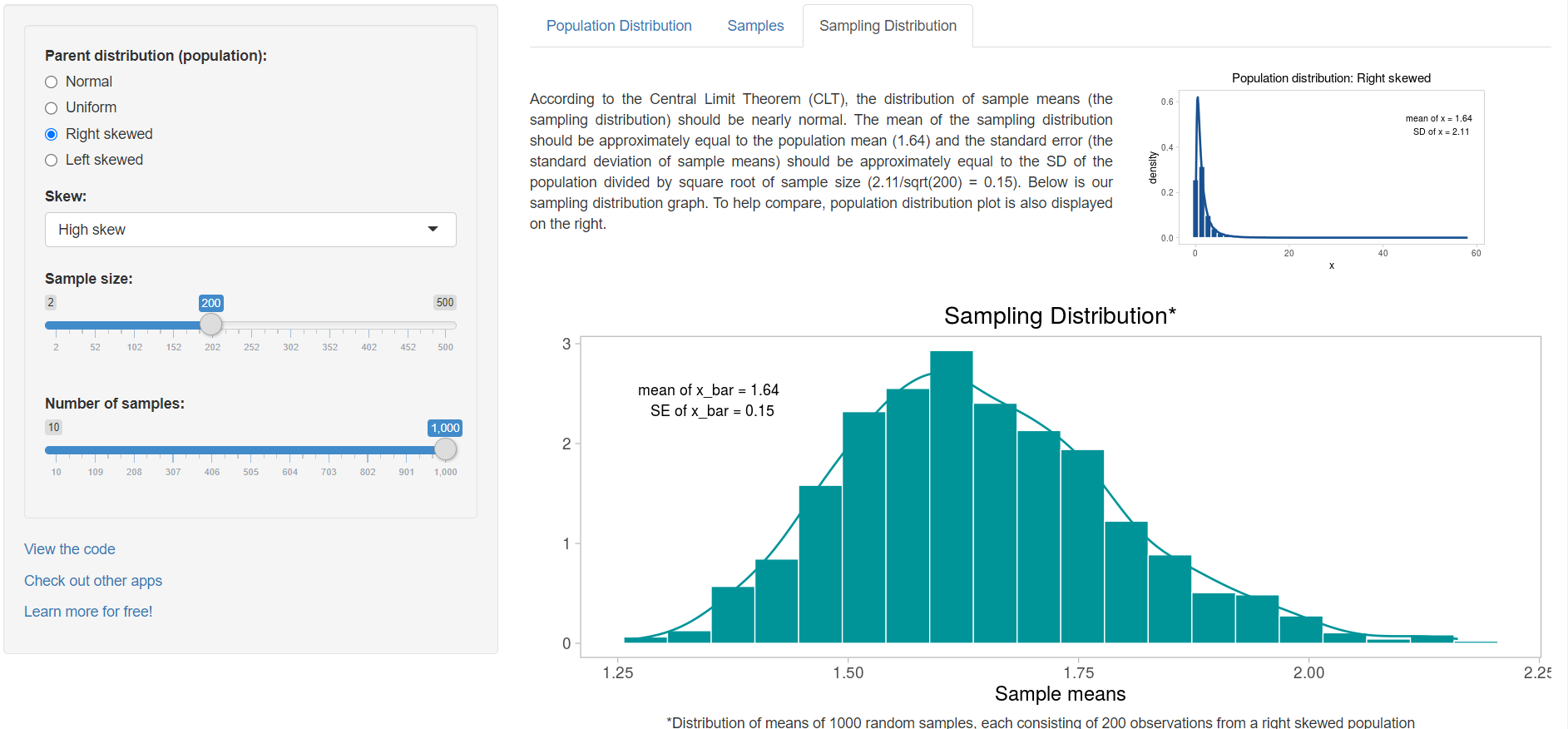The height and width of the screenshot is (729, 1568).
Task: Click the Sampling Distribution tab
Action: click(x=888, y=26)
